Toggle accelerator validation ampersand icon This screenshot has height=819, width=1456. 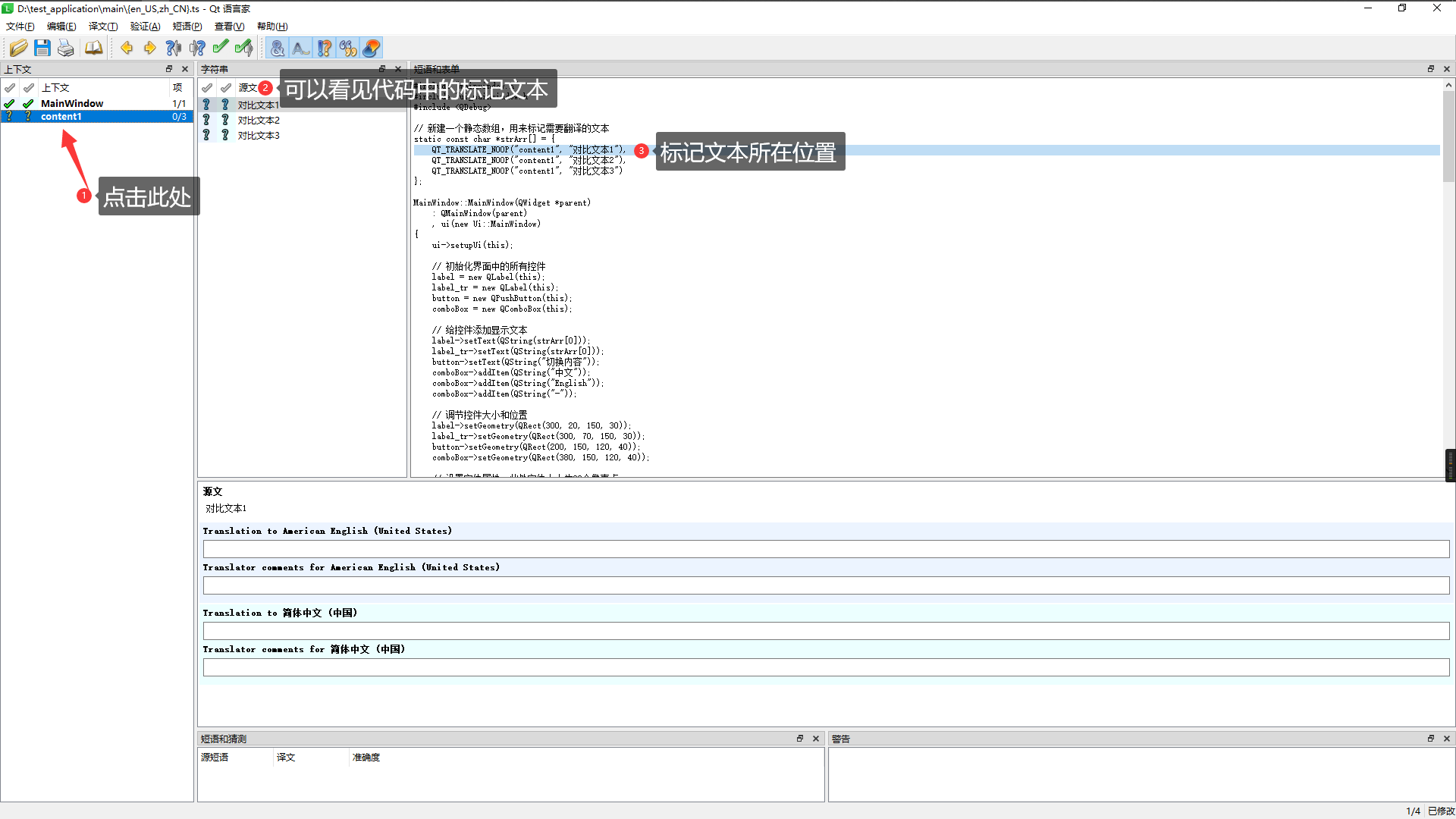point(278,49)
